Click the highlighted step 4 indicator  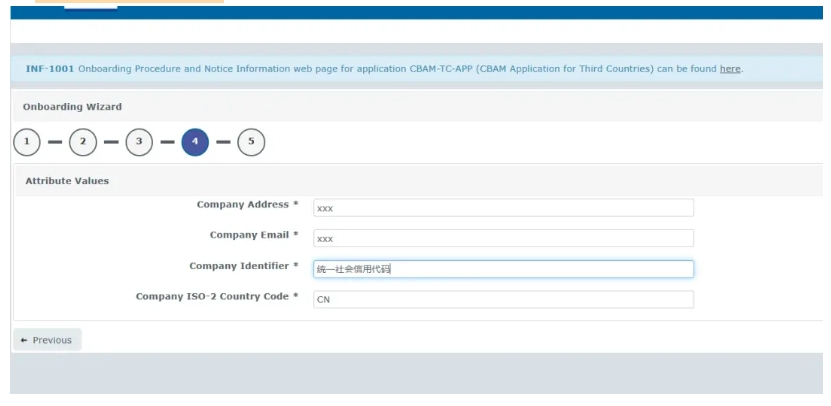195,143
